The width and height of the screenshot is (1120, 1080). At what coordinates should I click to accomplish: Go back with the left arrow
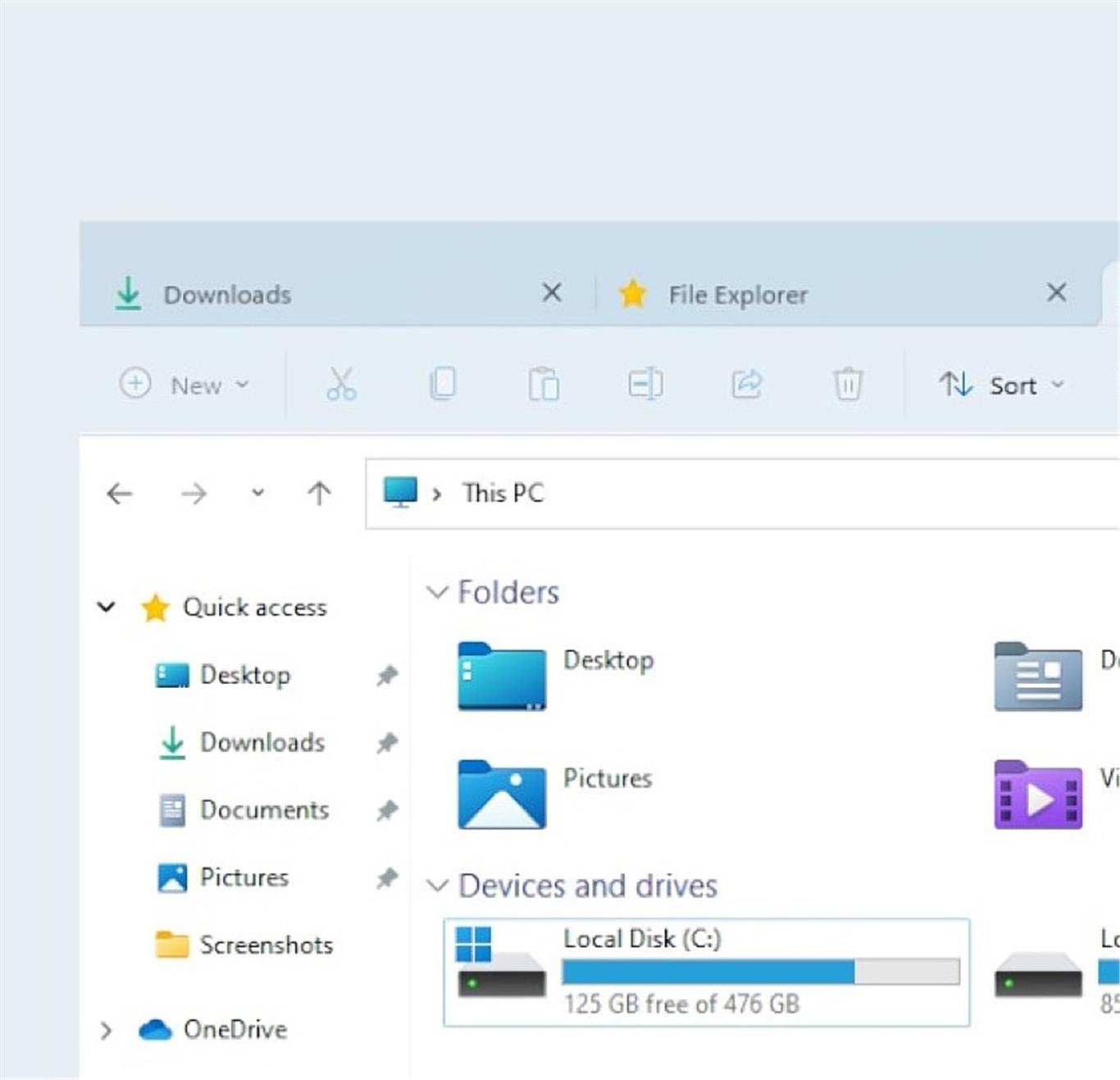point(120,494)
